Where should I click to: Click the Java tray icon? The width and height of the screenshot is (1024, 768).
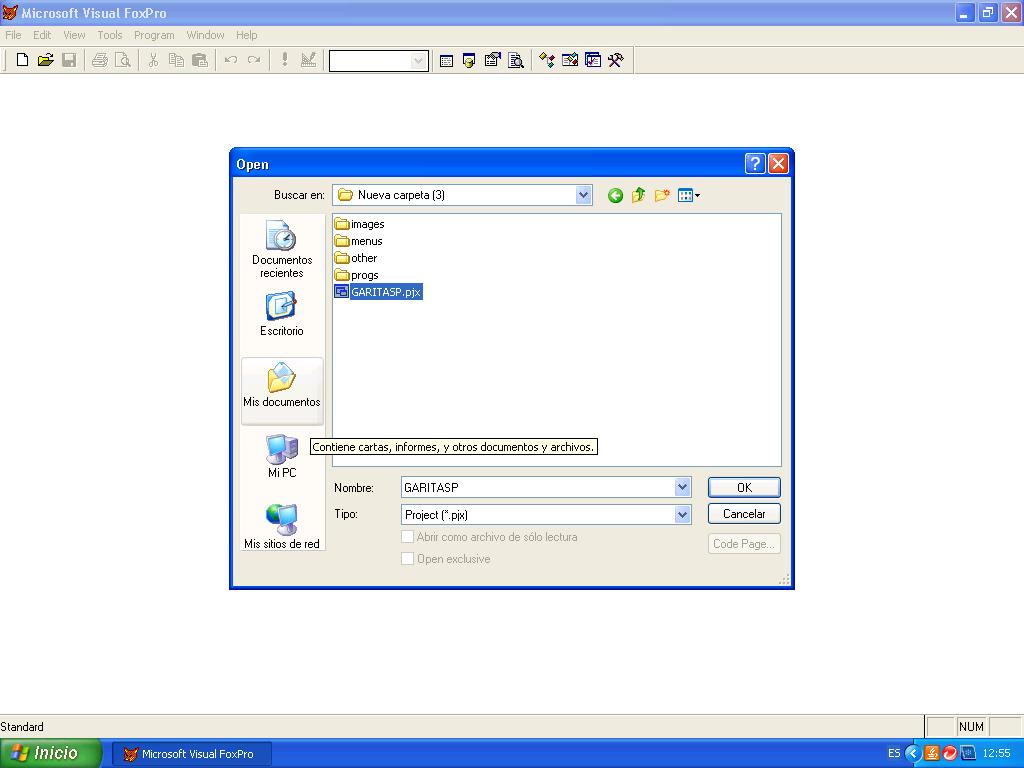click(932, 754)
